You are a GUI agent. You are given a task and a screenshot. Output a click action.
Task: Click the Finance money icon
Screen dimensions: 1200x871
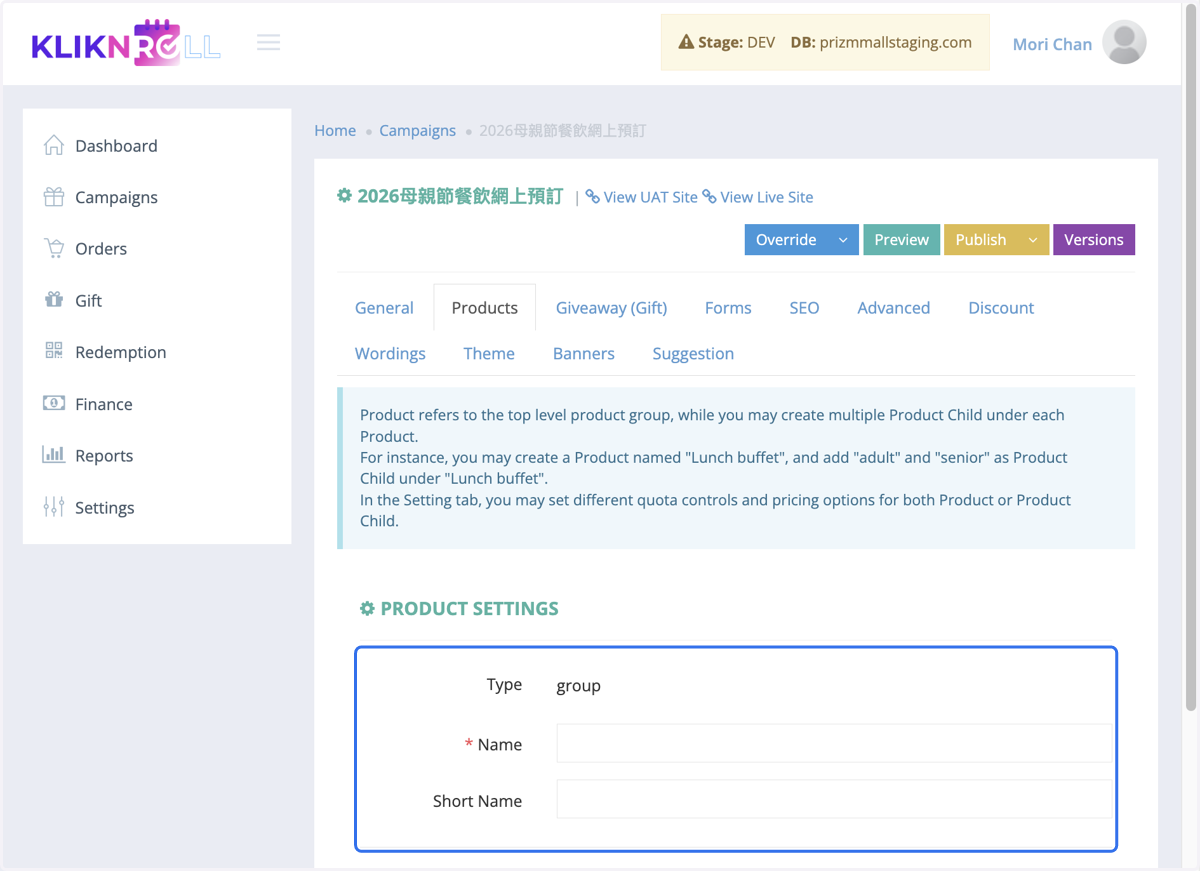tap(54, 403)
